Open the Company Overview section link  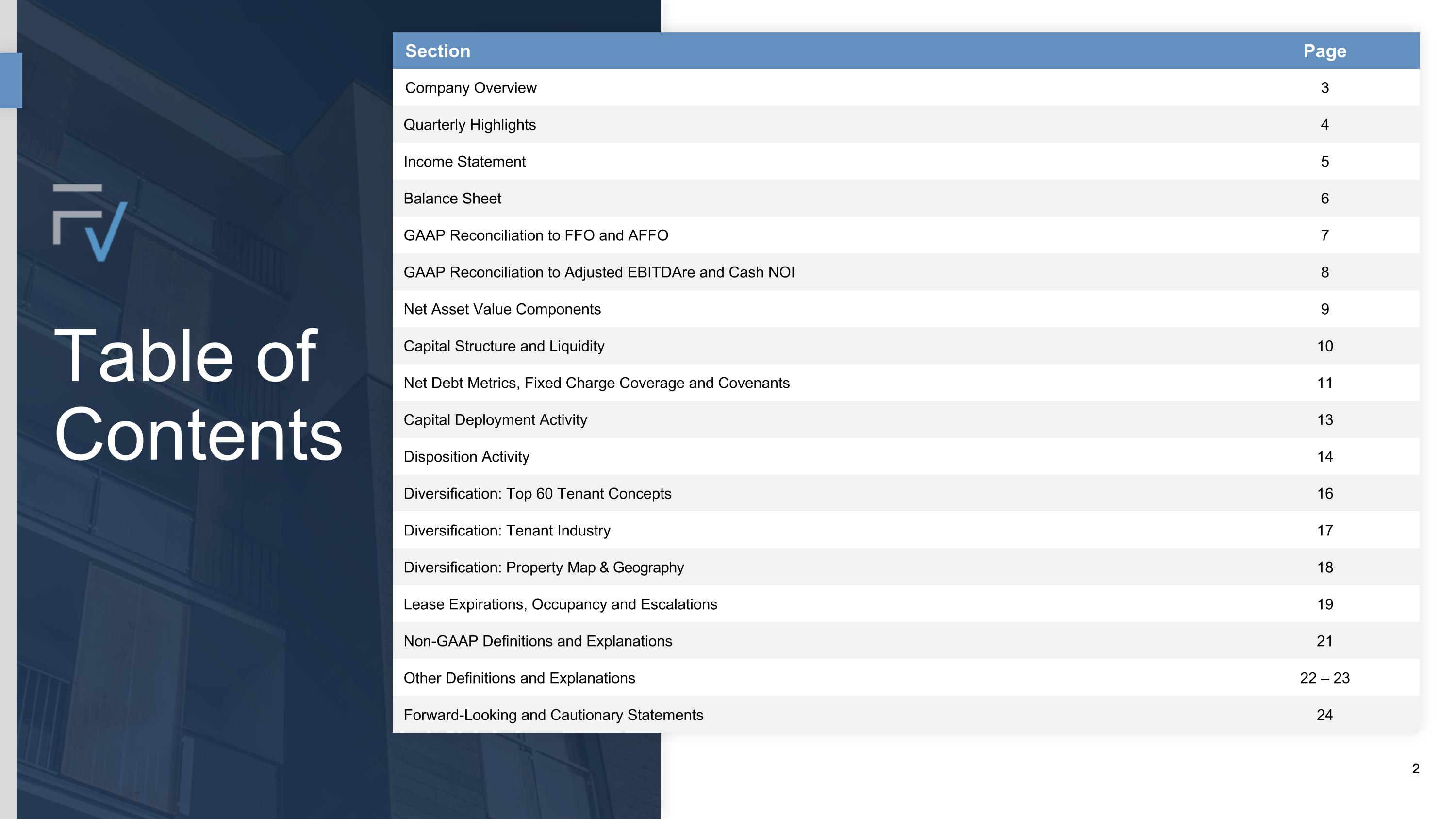click(x=471, y=88)
